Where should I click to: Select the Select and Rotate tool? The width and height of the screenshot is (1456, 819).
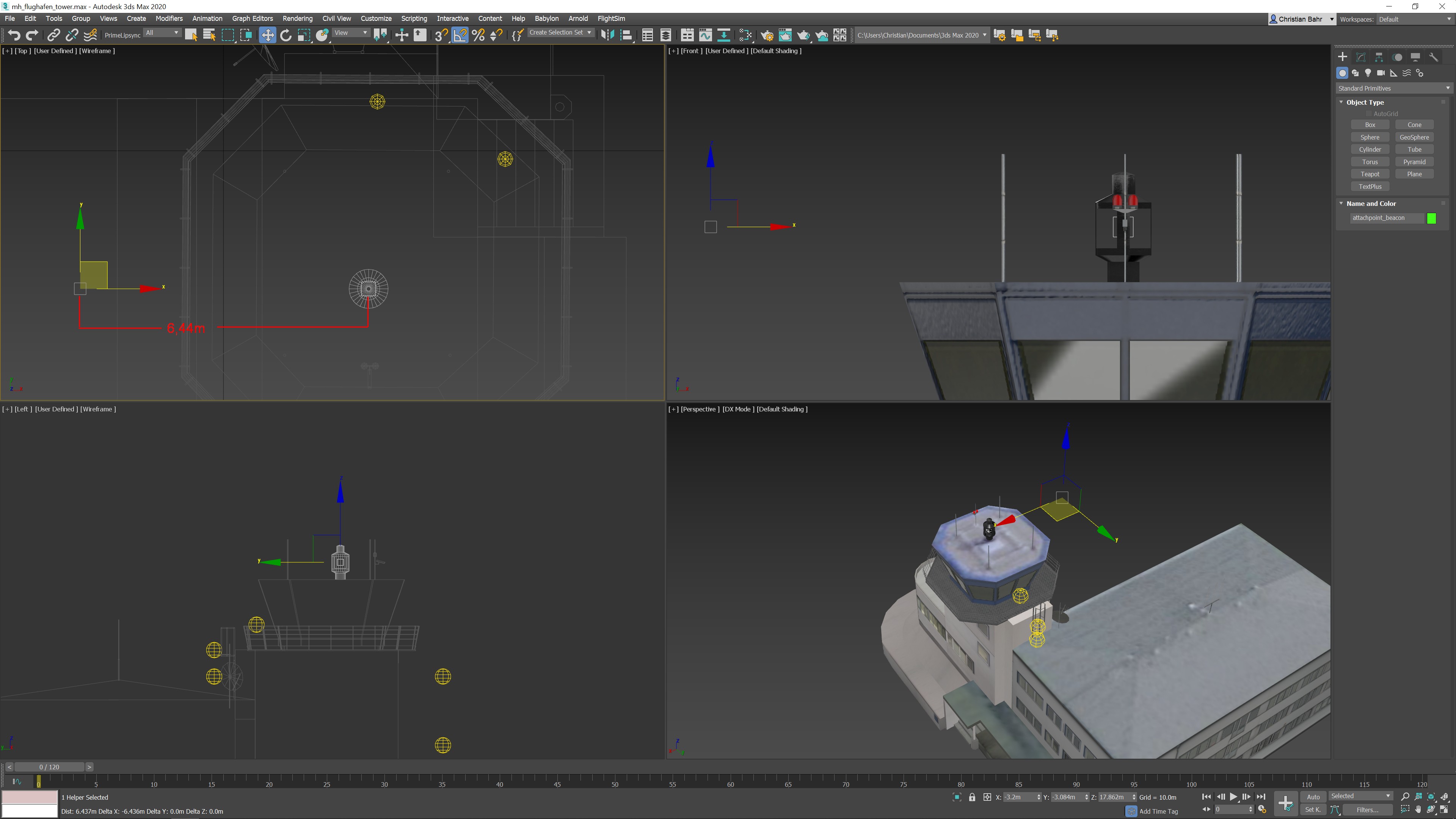286,35
